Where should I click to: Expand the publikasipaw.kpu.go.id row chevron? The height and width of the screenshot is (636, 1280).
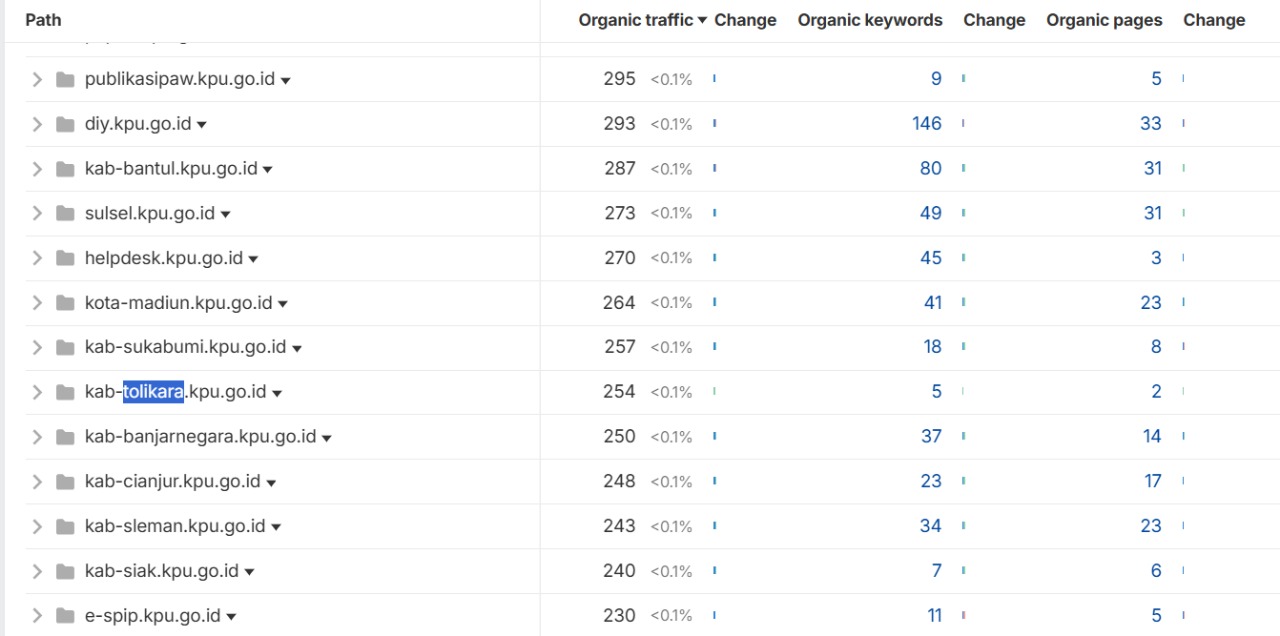pyautogui.click(x=37, y=79)
